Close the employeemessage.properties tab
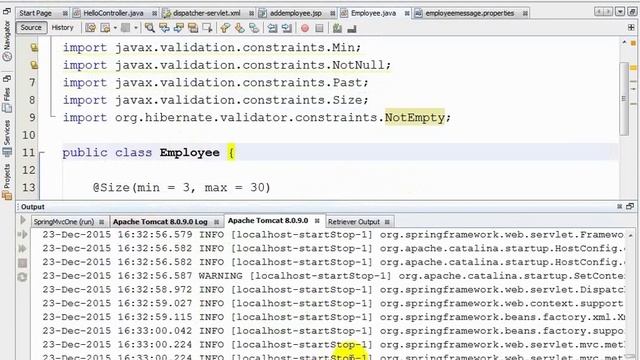 (525, 13)
